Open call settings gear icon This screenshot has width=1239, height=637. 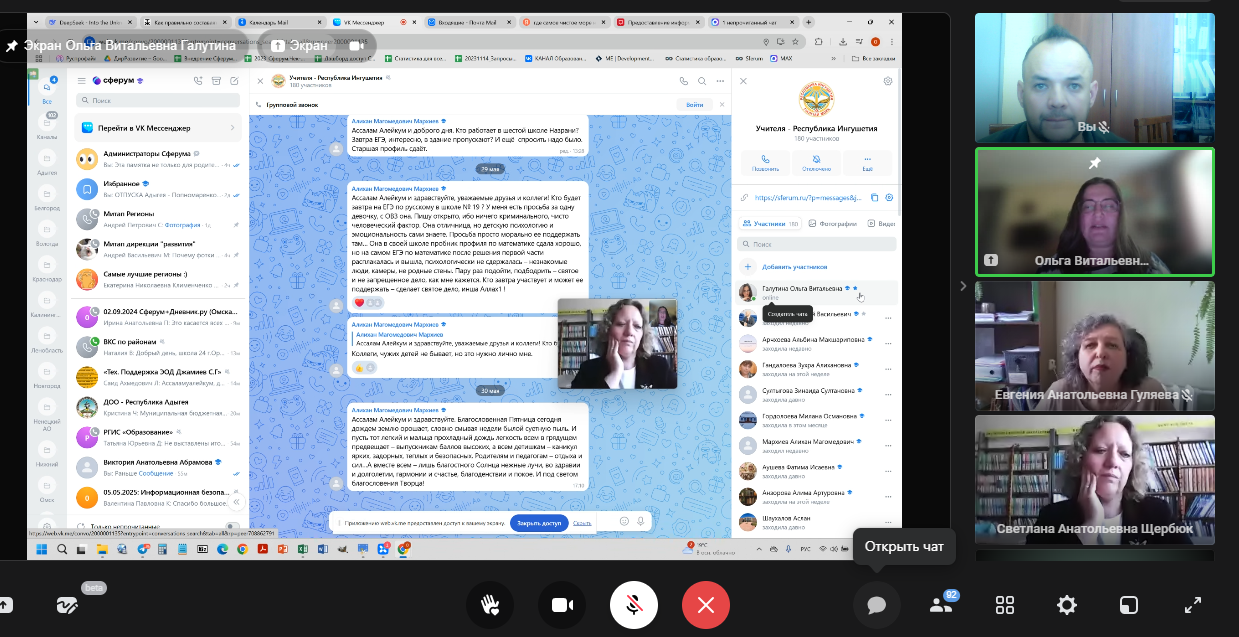(x=1067, y=605)
